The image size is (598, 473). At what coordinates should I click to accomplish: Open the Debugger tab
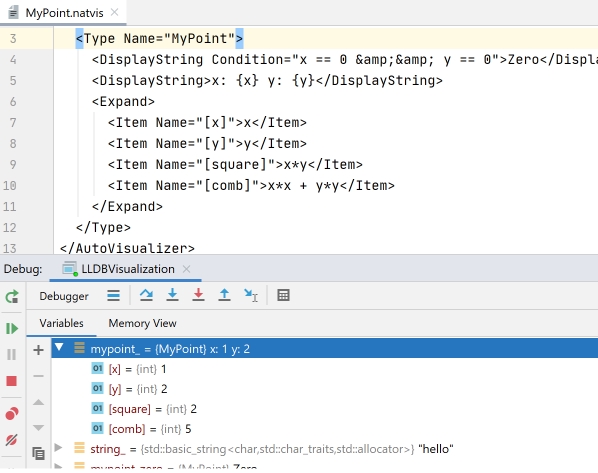[64, 296]
